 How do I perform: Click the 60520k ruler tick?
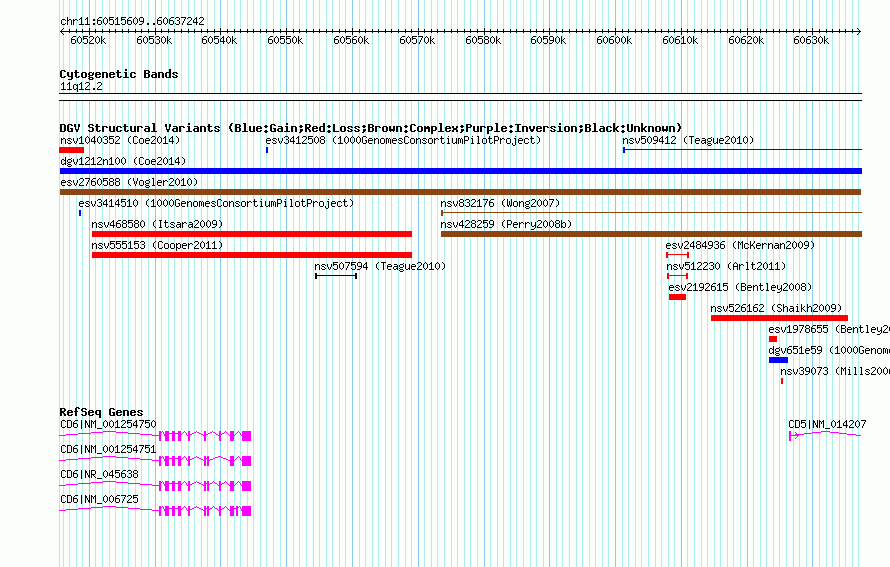pos(88,40)
